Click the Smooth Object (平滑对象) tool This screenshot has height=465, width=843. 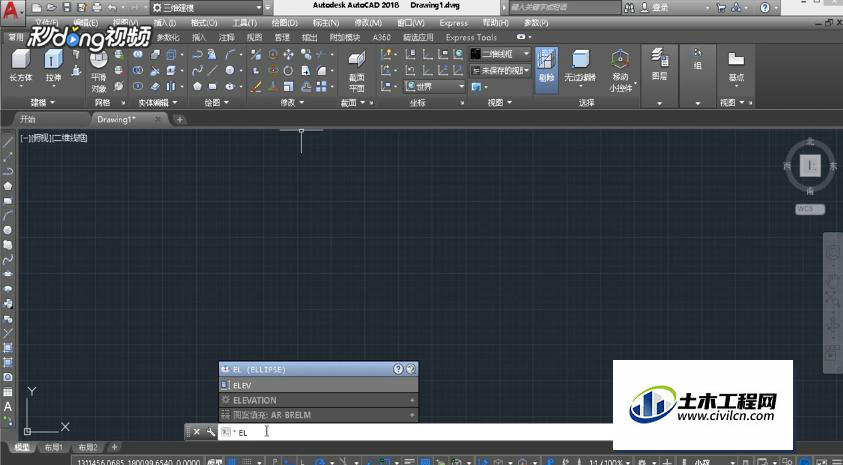(98, 70)
